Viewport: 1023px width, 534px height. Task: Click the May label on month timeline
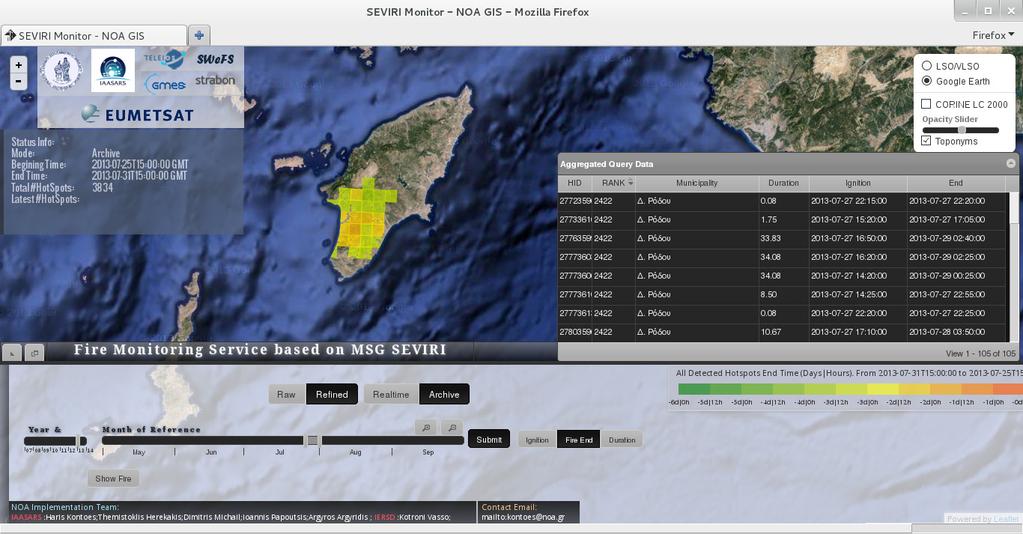(139, 452)
